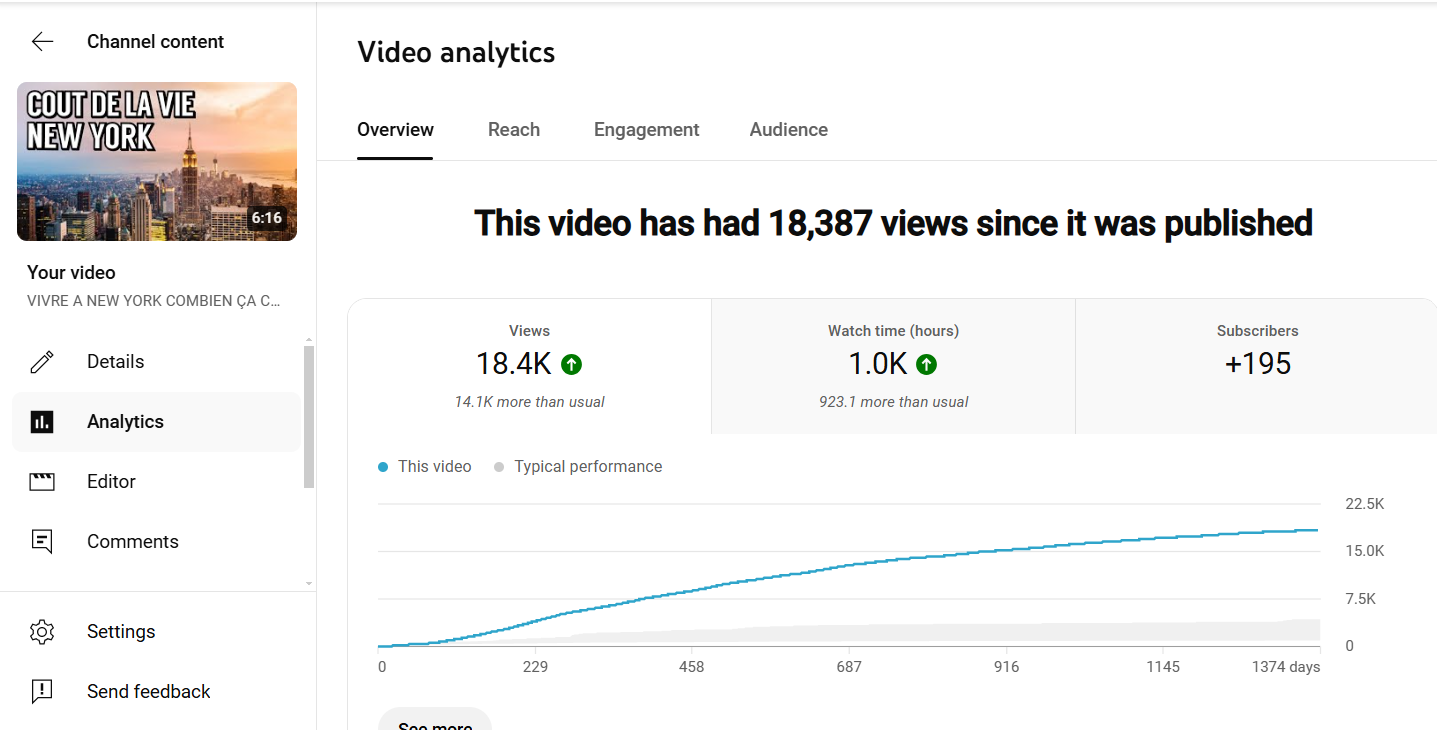Click the Channel content link text
This screenshot has width=1437, height=730.
pyautogui.click(x=155, y=42)
